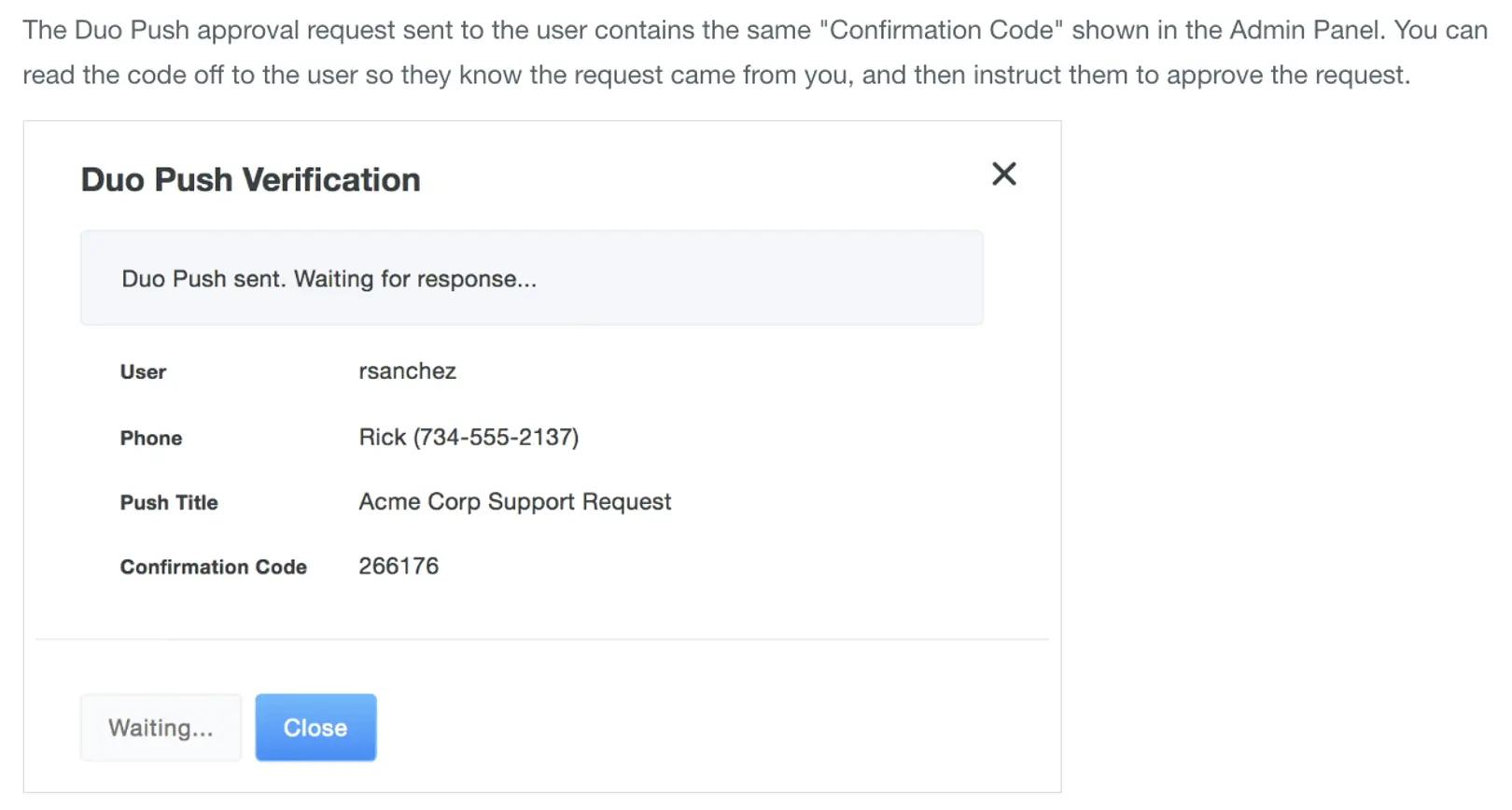The image size is (1512, 810).
Task: Click the Confirmation Code field label
Action: pyautogui.click(x=213, y=566)
